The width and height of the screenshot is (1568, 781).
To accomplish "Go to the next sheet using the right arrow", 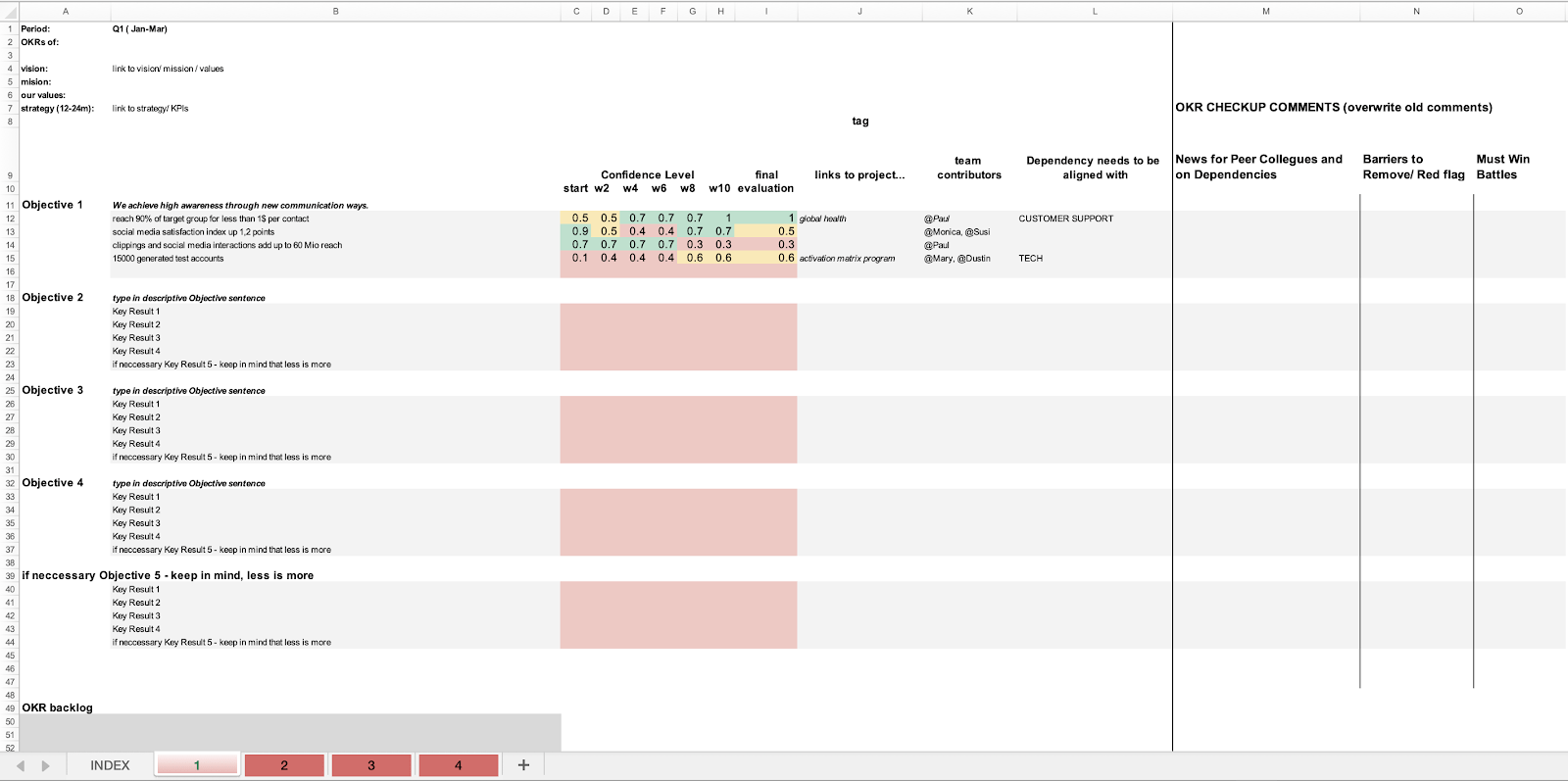I will (45, 765).
